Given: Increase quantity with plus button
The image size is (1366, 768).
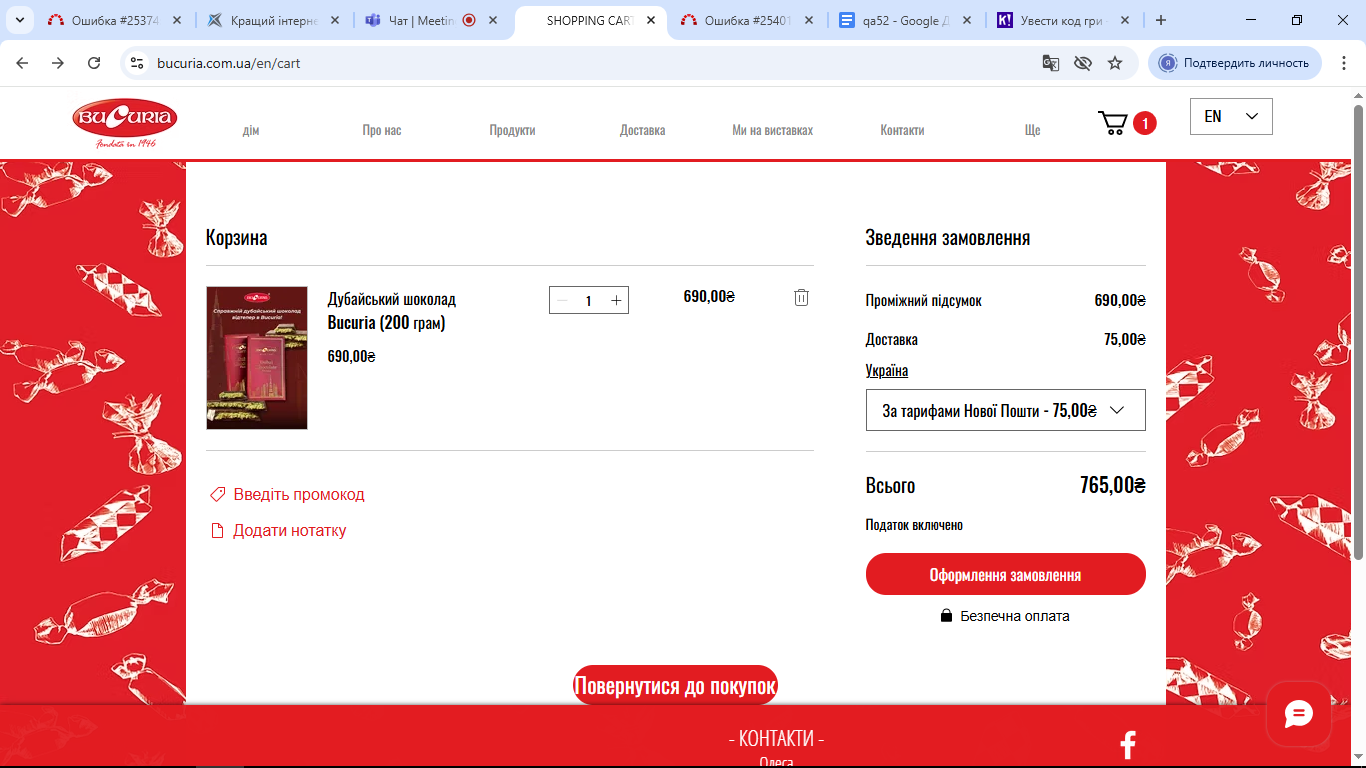Looking at the screenshot, I should tap(616, 300).
